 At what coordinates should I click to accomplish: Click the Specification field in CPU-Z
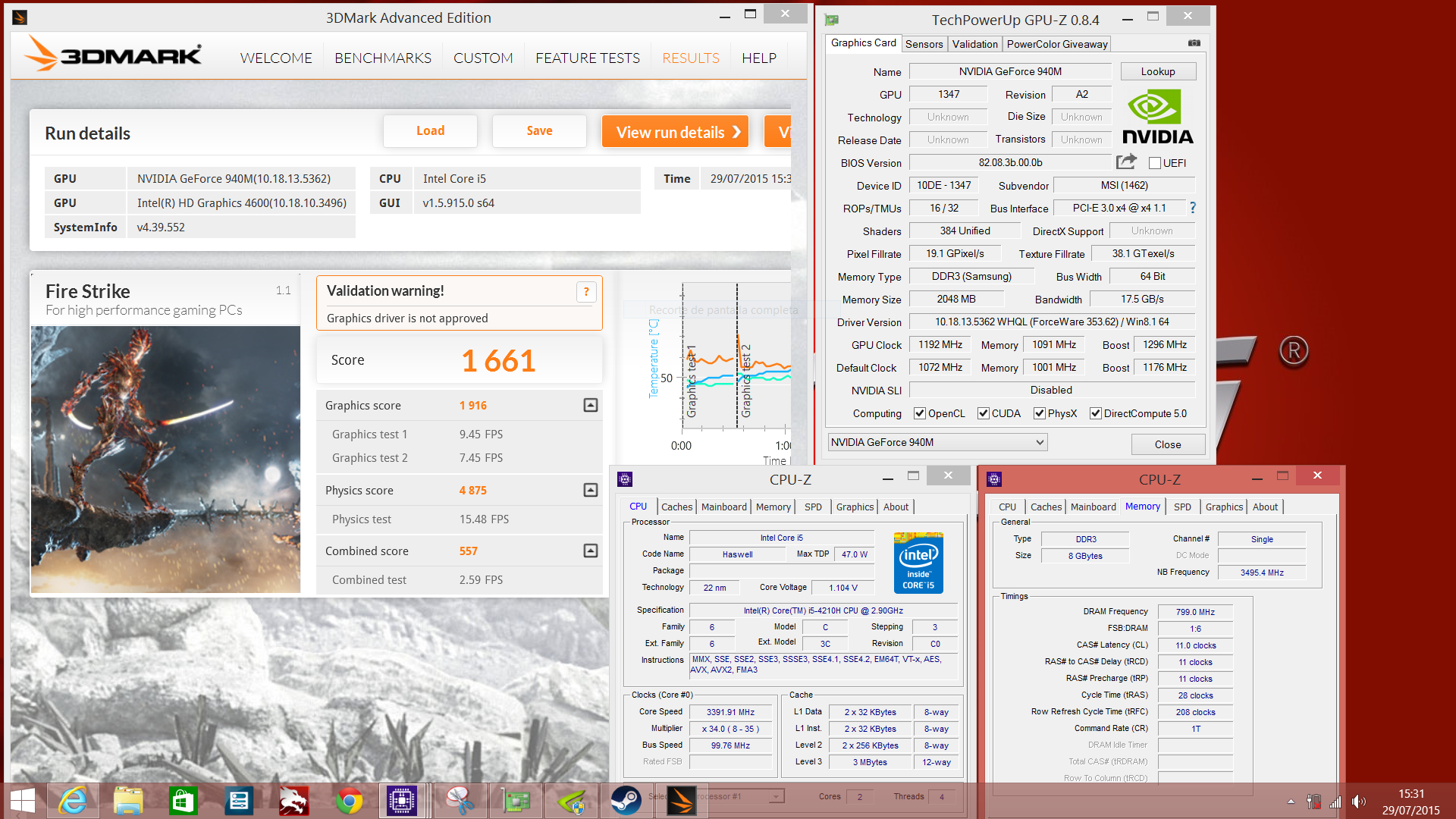[x=823, y=610]
